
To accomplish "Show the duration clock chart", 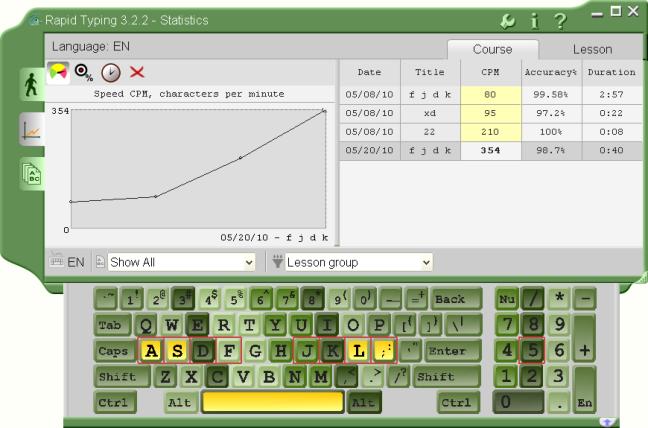I will pyautogui.click(x=111, y=73).
